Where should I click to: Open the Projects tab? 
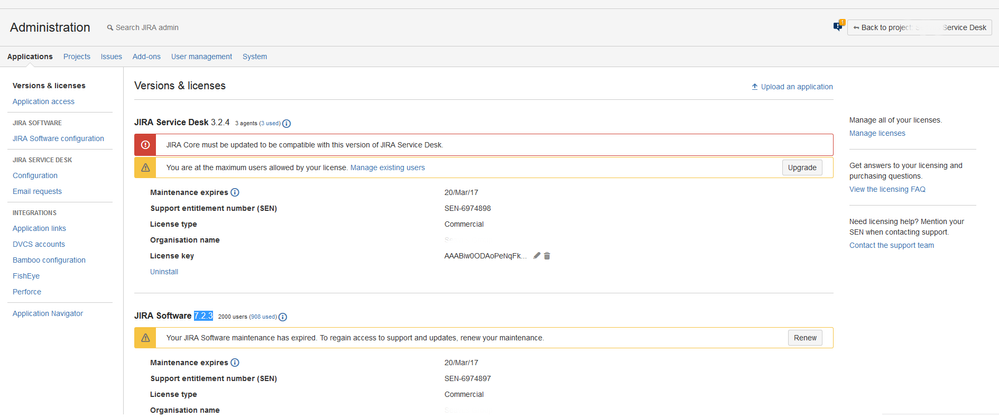[x=77, y=57]
